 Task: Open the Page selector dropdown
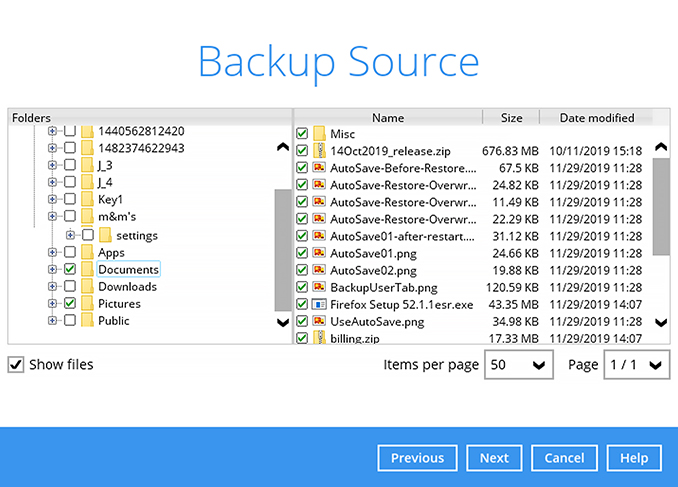[x=636, y=365]
